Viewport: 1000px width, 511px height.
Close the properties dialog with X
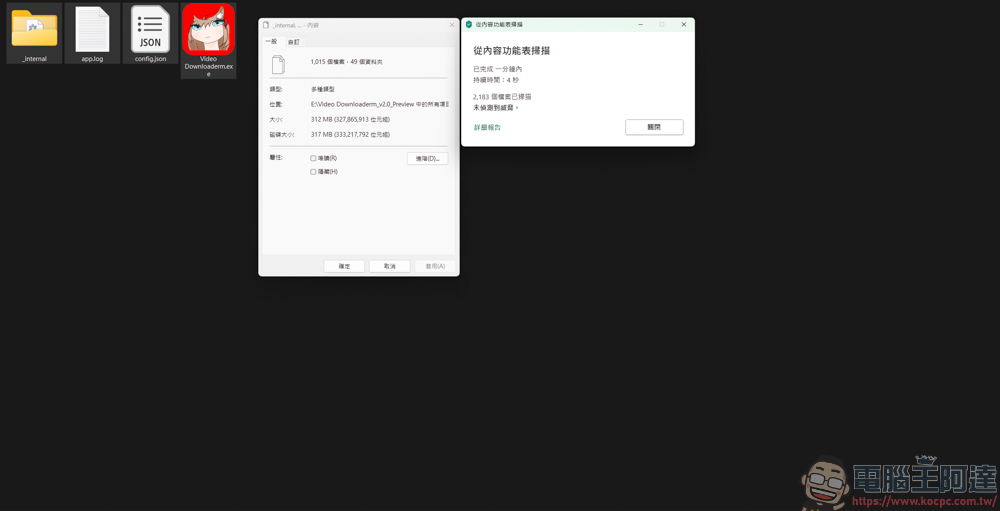tap(452, 25)
